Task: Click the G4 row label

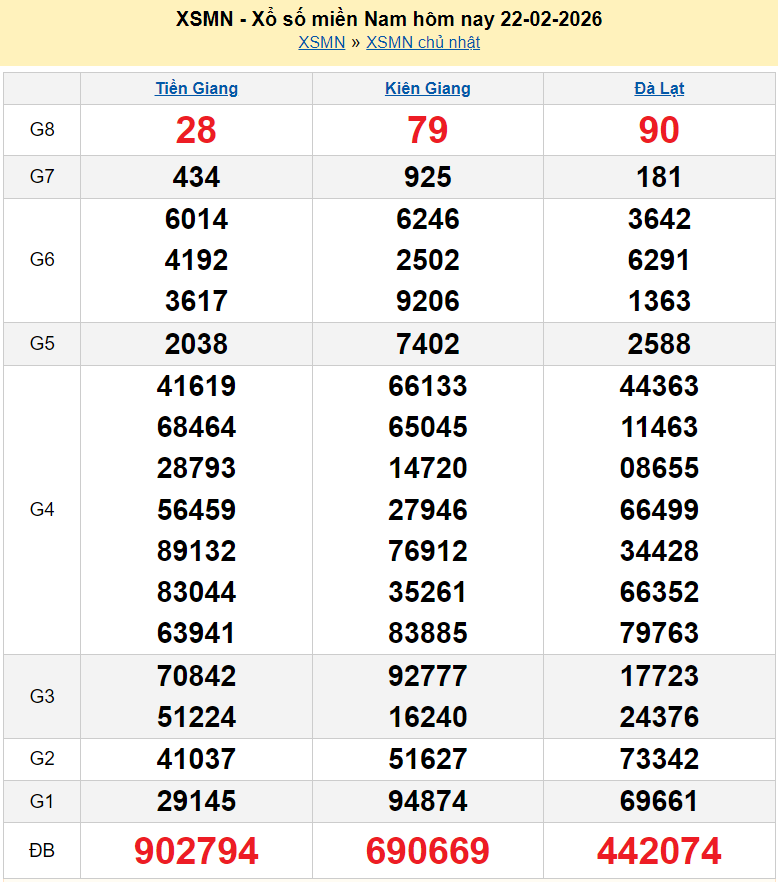Action: click(42, 509)
